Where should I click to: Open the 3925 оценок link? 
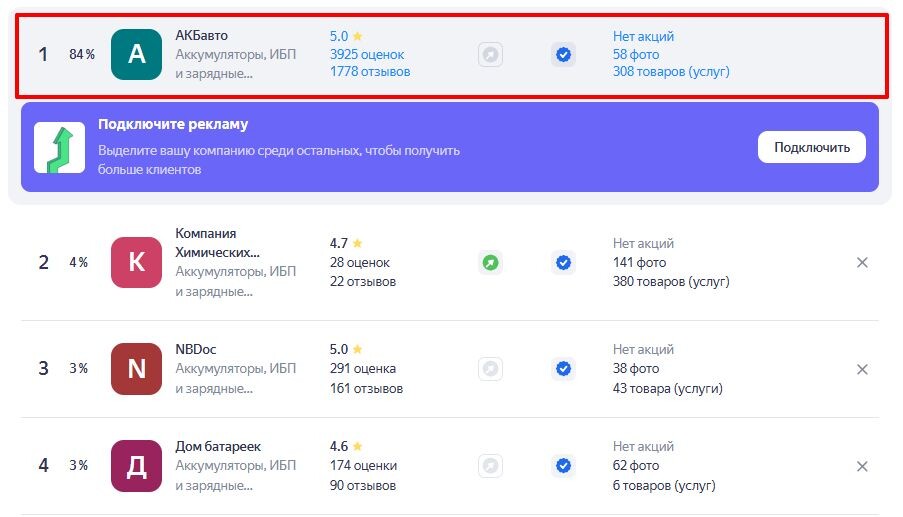pyautogui.click(x=367, y=54)
